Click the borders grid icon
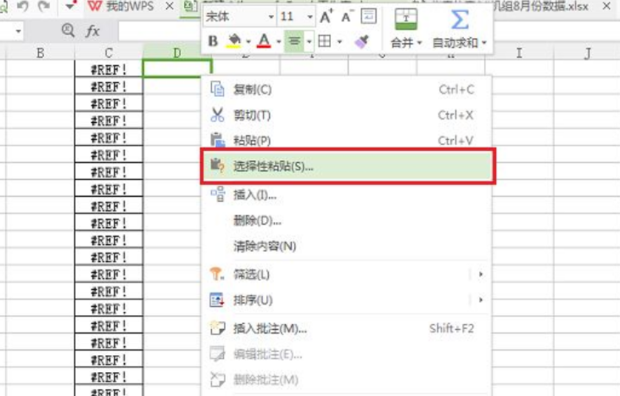The height and width of the screenshot is (396, 620). (x=325, y=41)
